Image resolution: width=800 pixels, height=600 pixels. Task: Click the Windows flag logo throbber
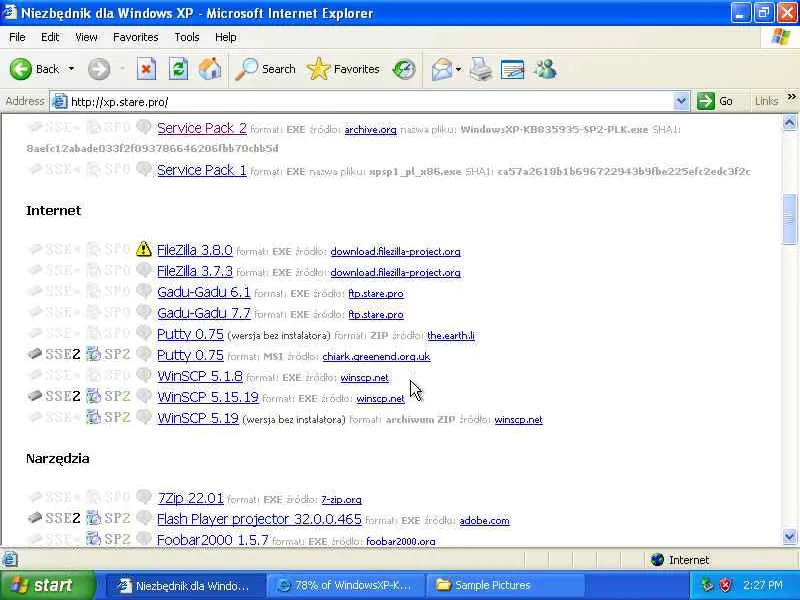point(781,37)
